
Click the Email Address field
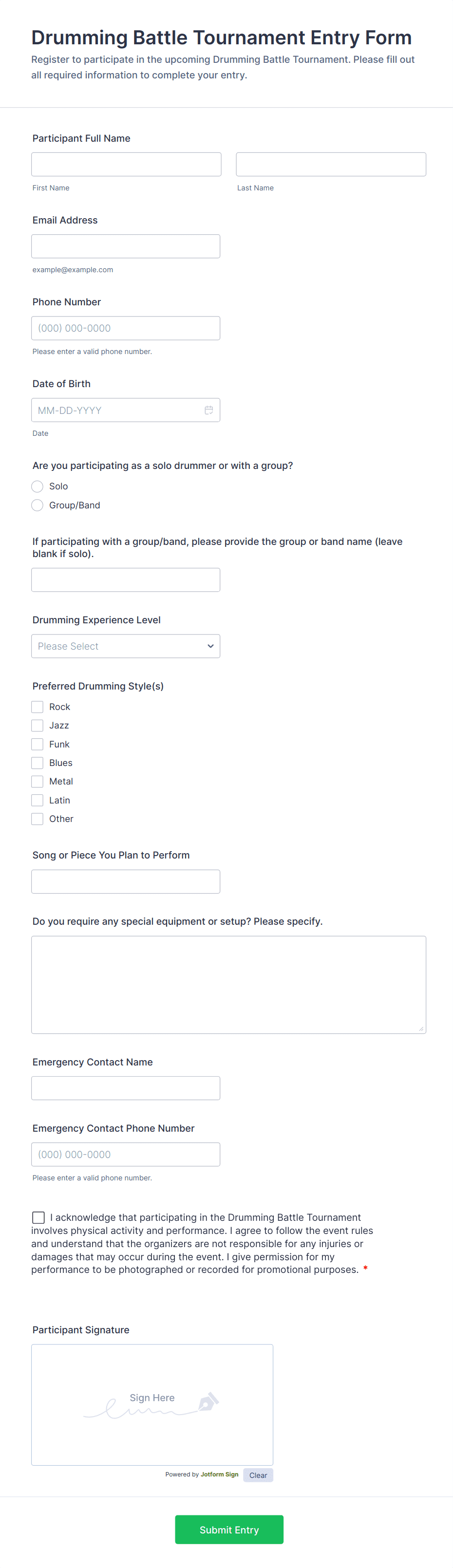coord(126,246)
